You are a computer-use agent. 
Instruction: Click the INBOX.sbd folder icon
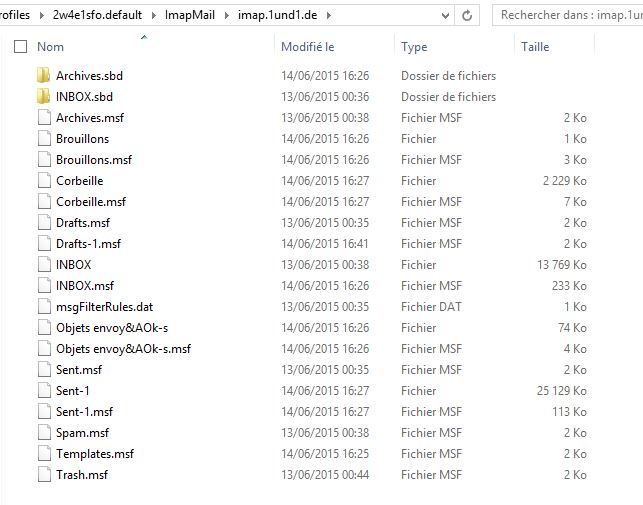pyautogui.click(x=43, y=97)
